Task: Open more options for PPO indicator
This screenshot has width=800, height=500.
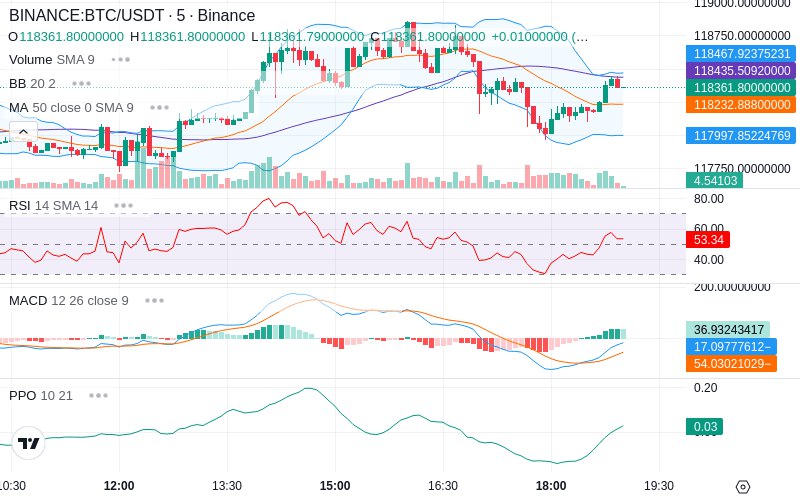Action: (98, 395)
